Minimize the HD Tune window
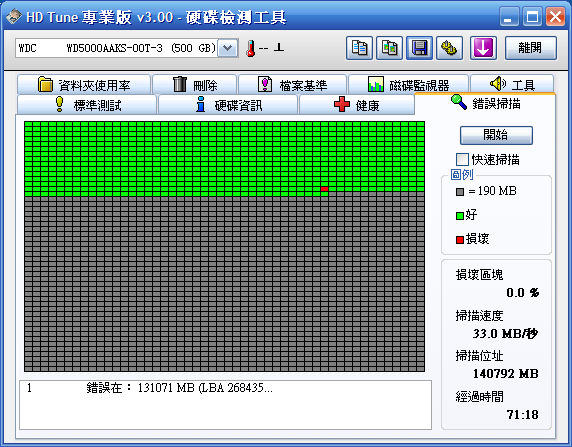This screenshot has height=447, width=572. (509, 17)
